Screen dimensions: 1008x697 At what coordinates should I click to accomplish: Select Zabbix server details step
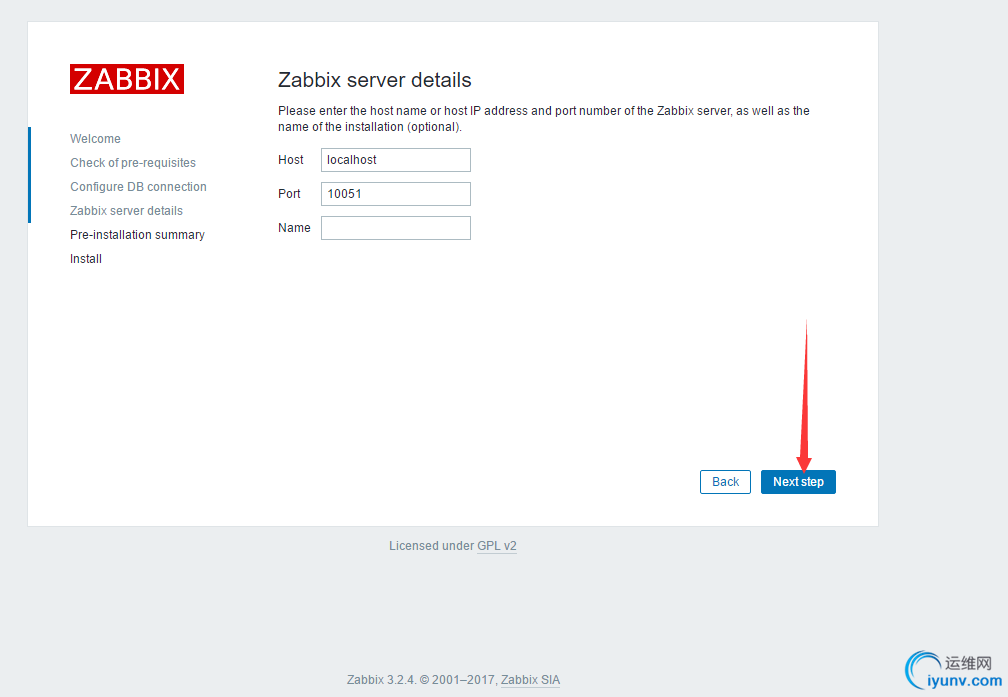click(x=126, y=211)
